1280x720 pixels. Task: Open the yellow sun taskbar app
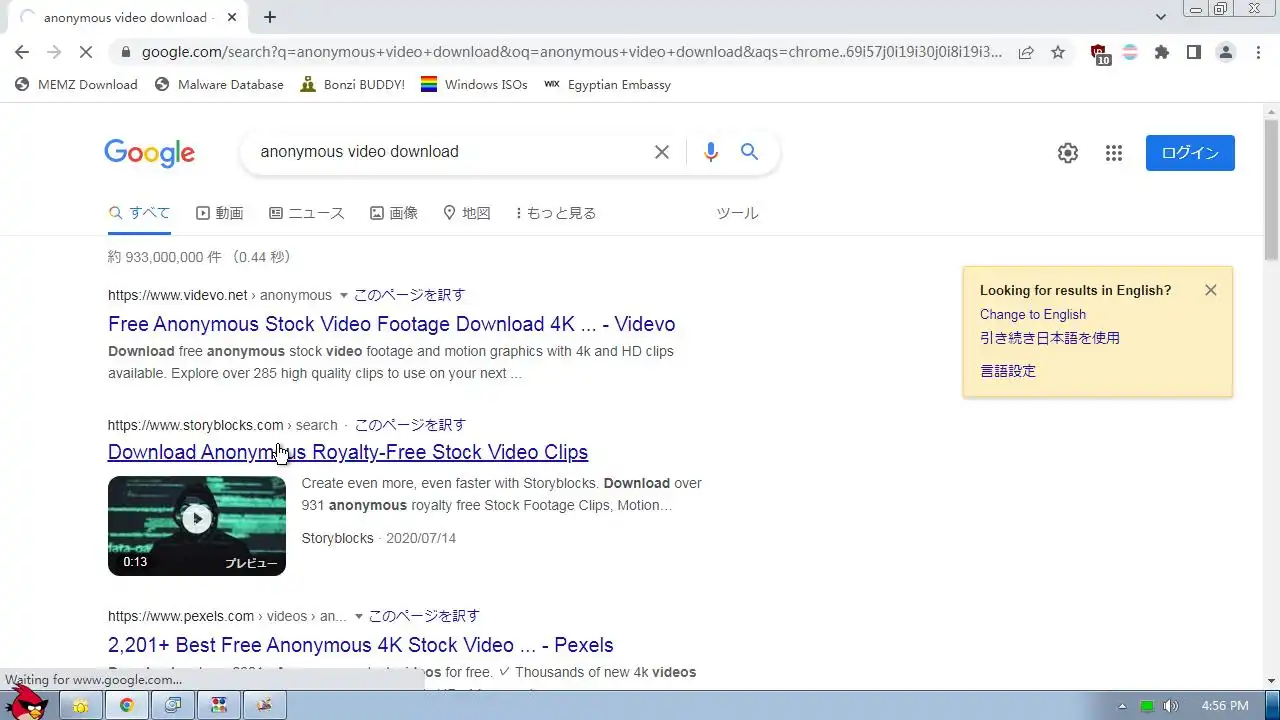81,705
